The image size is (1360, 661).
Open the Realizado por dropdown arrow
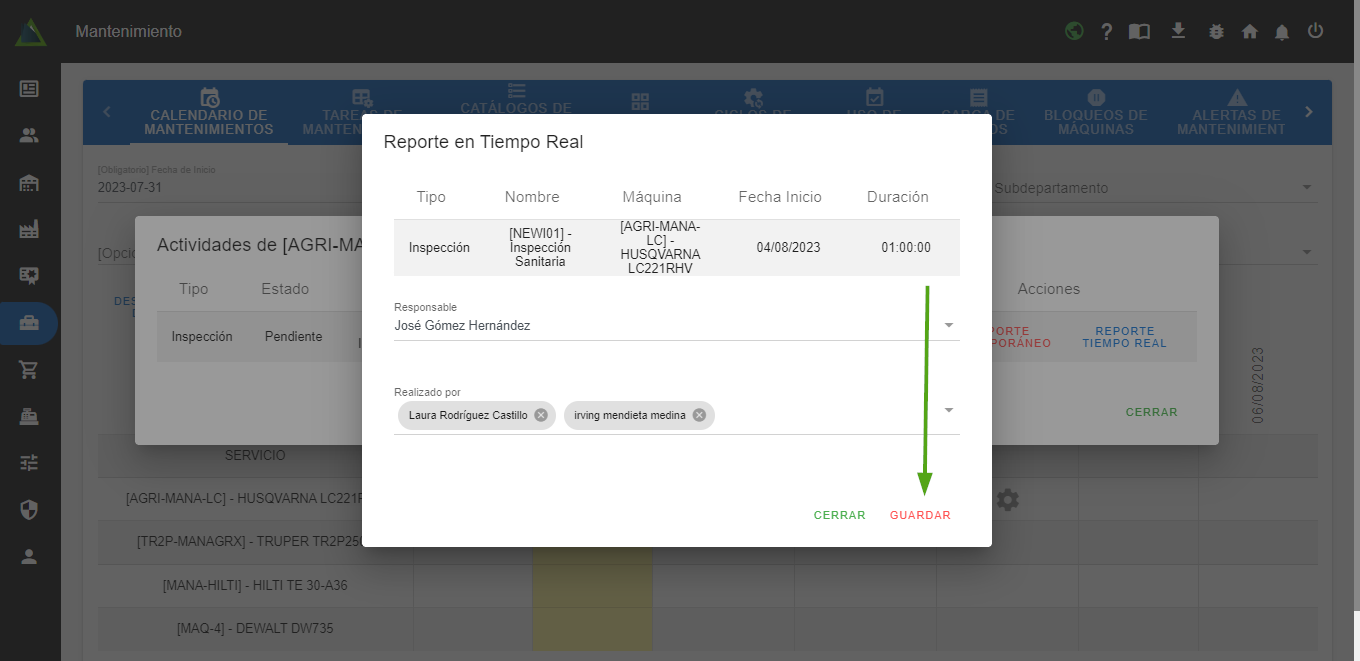(x=948, y=410)
